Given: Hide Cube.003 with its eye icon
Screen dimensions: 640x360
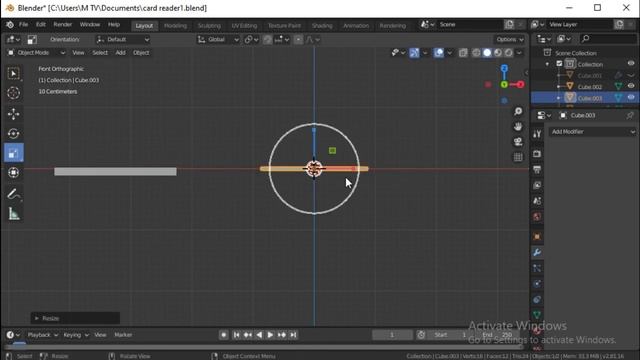Looking at the screenshot, I should coord(631,98).
